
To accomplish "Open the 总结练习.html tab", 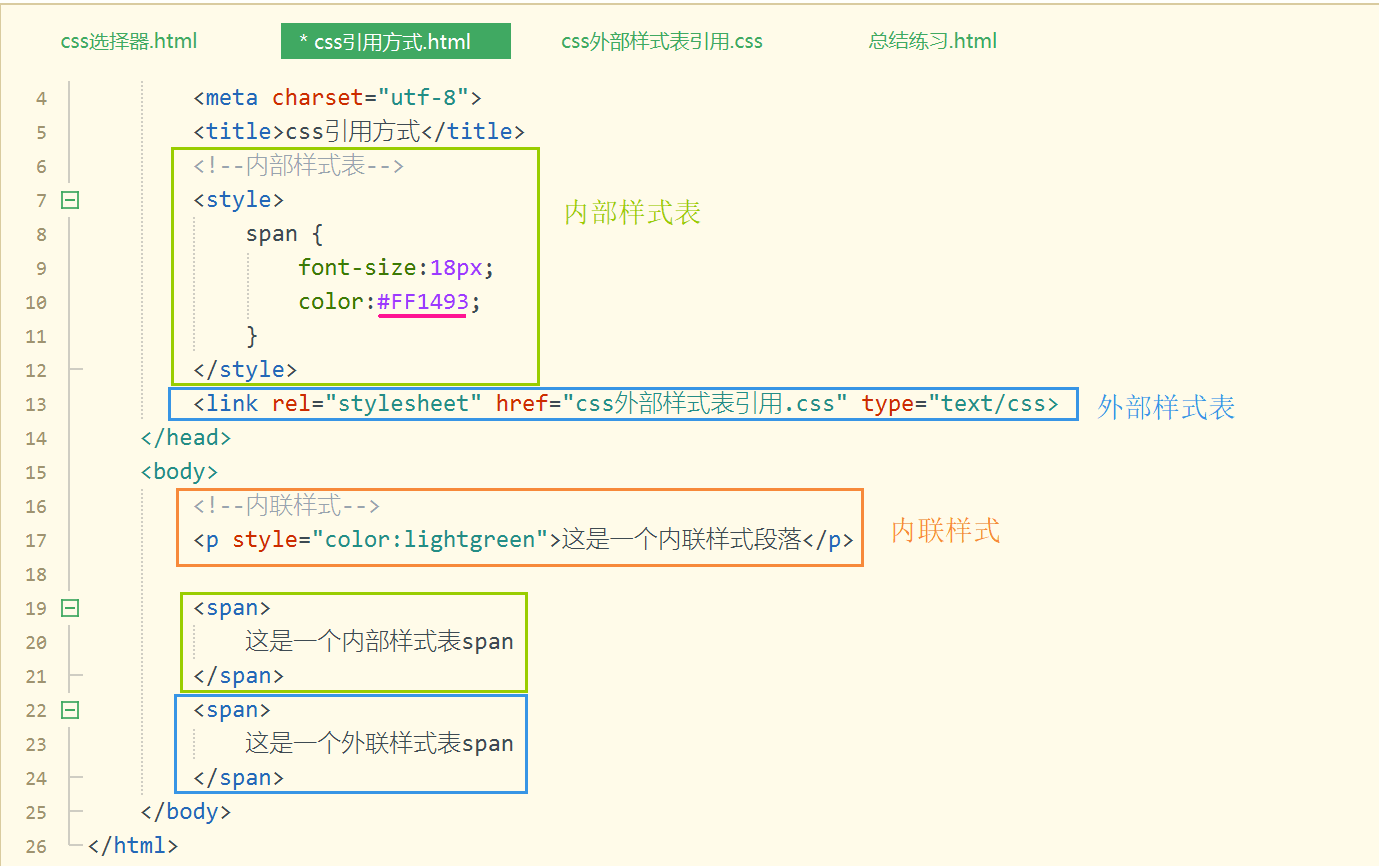I will coord(933,41).
